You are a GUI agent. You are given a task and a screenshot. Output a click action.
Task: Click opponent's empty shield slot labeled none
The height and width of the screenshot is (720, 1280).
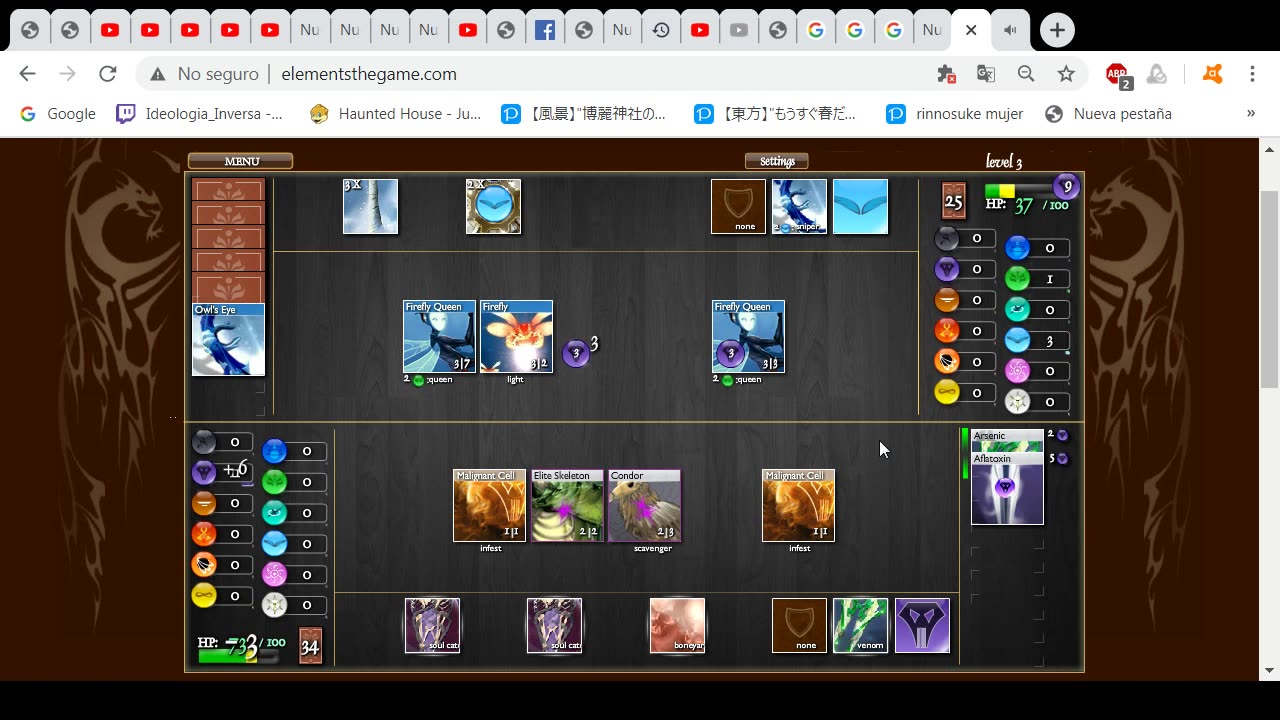click(x=738, y=207)
